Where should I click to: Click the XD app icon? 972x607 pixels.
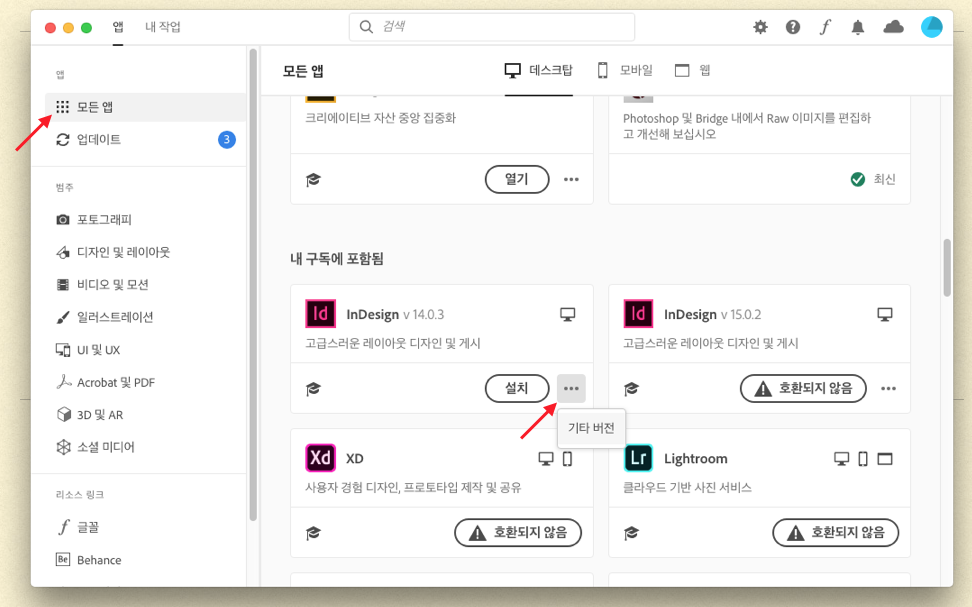320,458
